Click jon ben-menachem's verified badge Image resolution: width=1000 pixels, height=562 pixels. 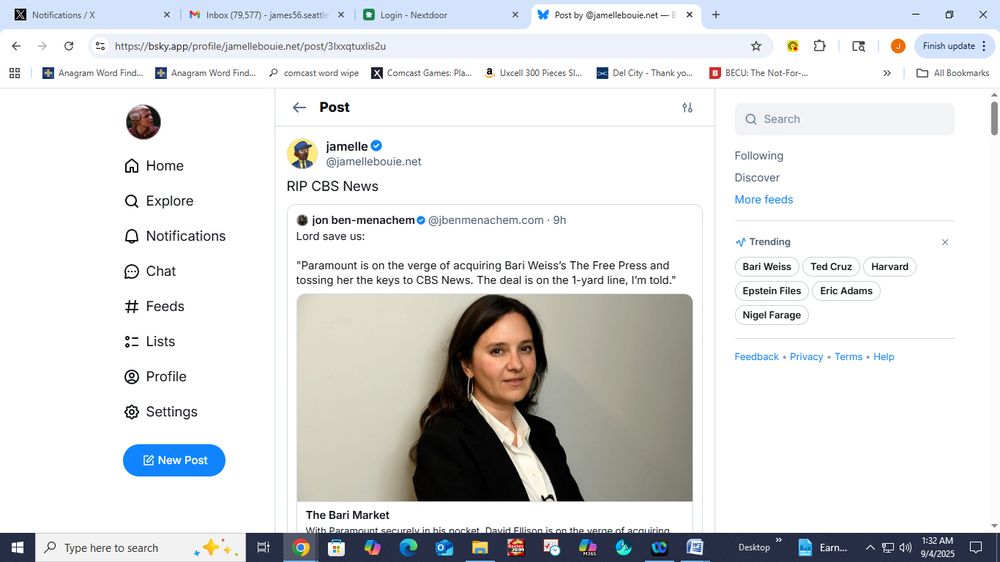421,220
